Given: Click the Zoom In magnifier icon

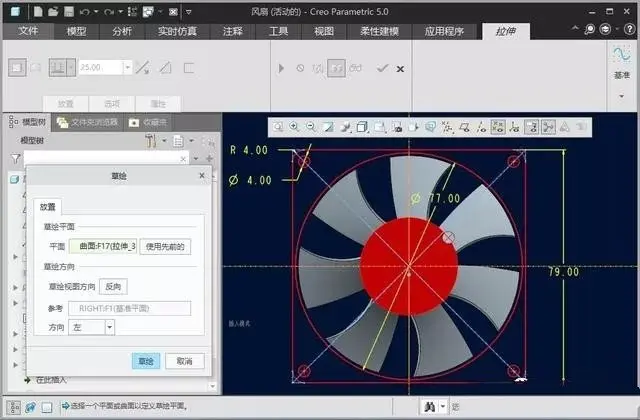Looking at the screenshot, I should [294, 127].
